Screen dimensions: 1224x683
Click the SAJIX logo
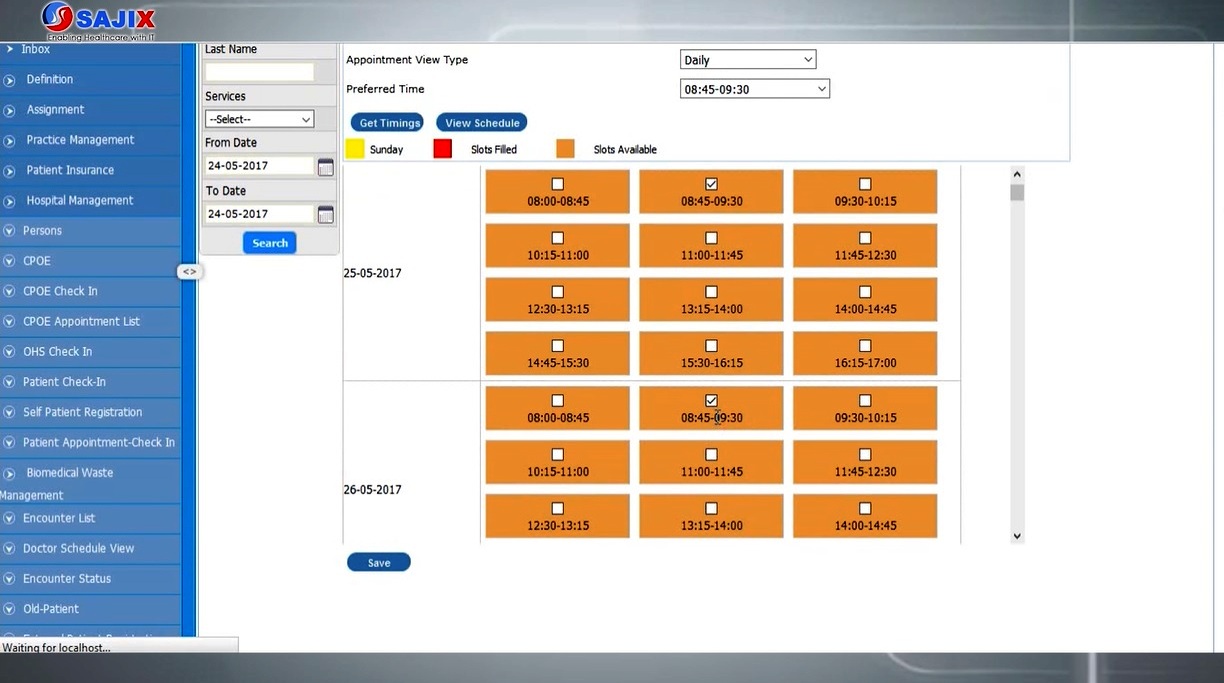tap(98, 21)
